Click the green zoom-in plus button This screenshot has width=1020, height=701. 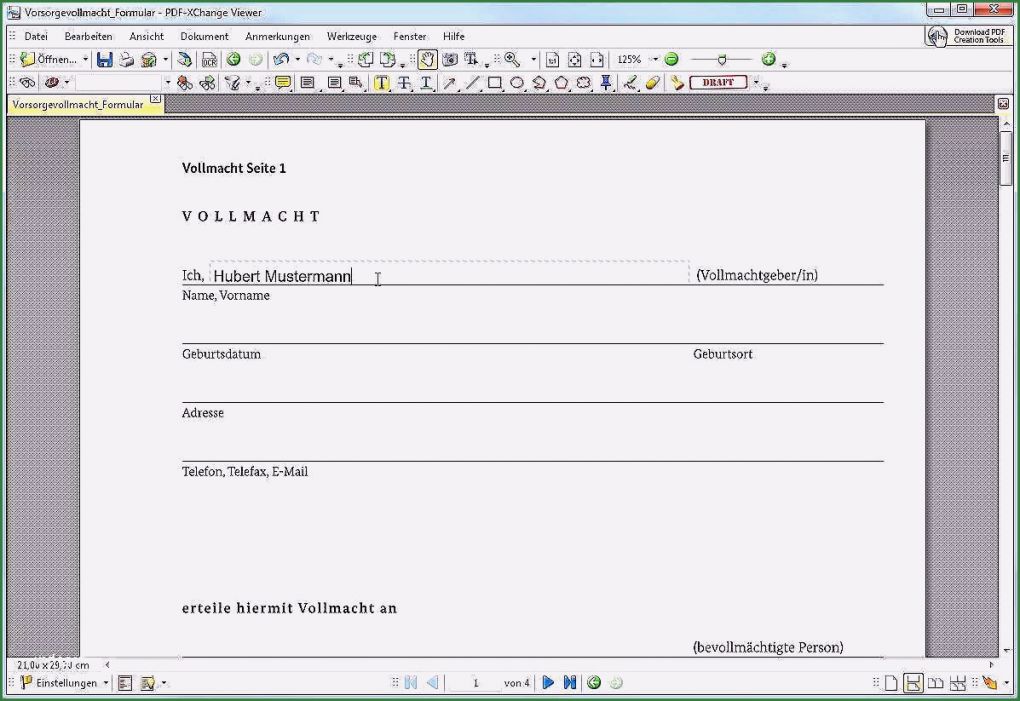[x=768, y=60]
